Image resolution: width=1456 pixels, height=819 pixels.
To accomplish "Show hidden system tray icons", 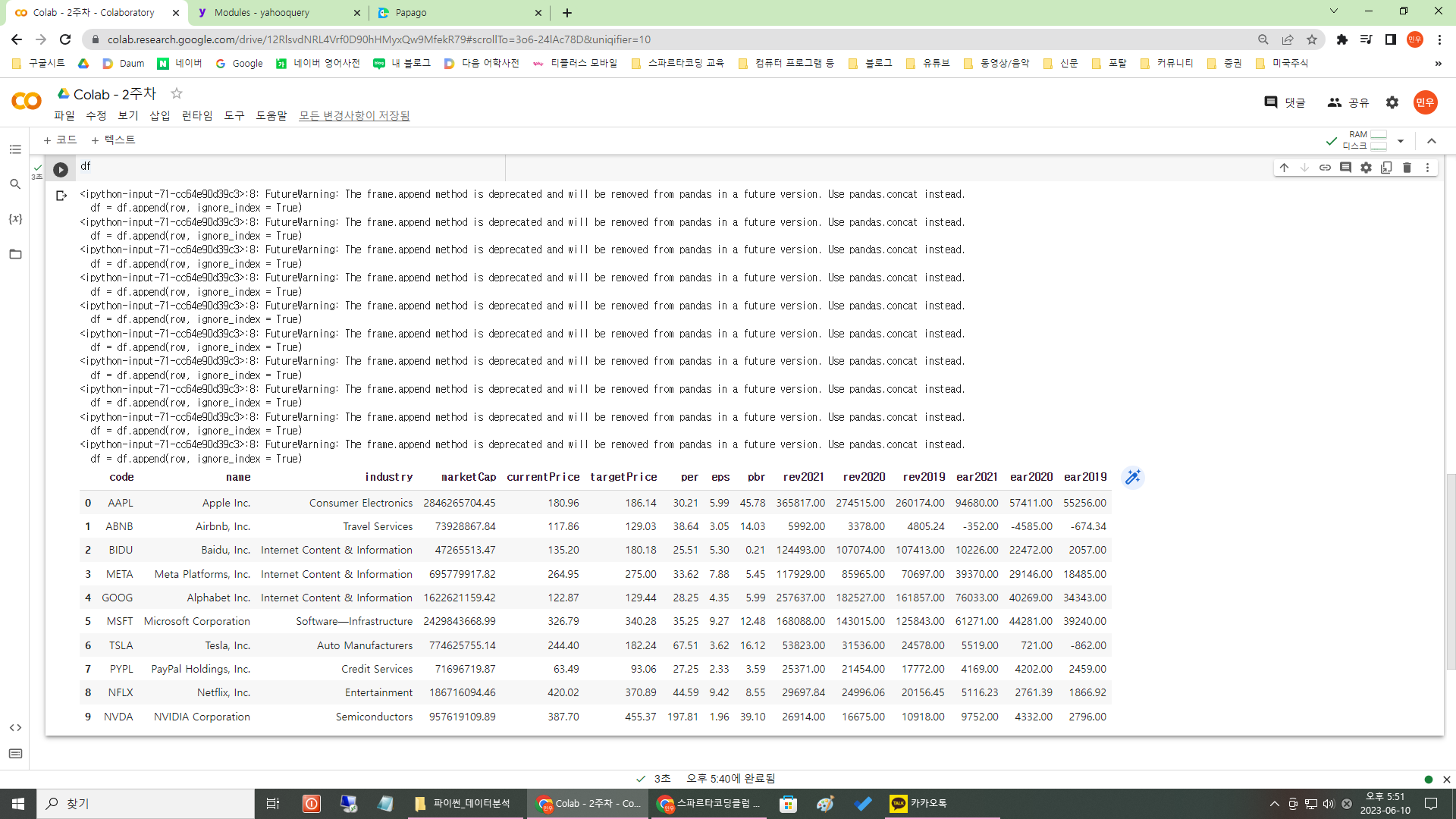I will point(1275,804).
